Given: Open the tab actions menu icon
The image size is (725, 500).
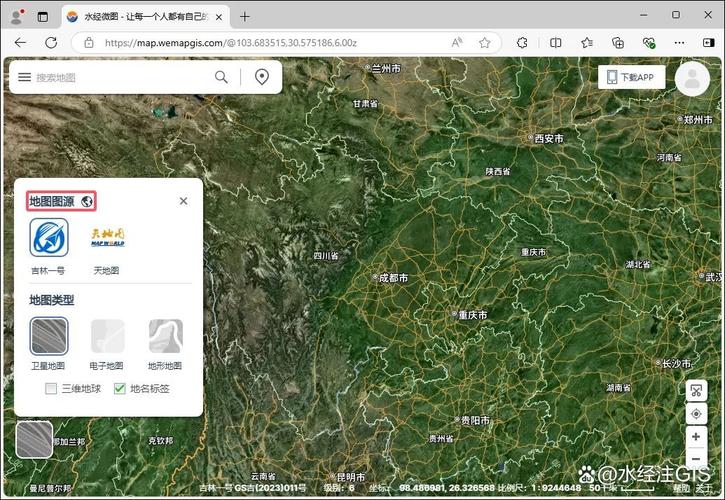Looking at the screenshot, I should (43, 17).
